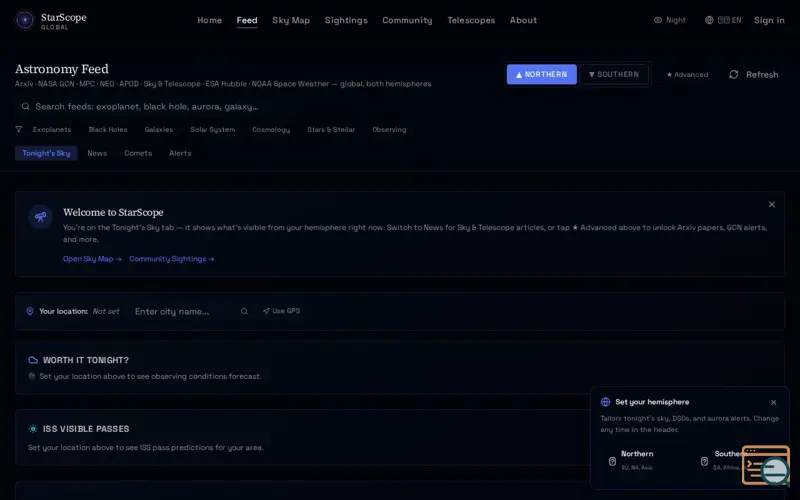This screenshot has height=500, width=800.
Task: Click Use GPS button
Action: point(282,311)
